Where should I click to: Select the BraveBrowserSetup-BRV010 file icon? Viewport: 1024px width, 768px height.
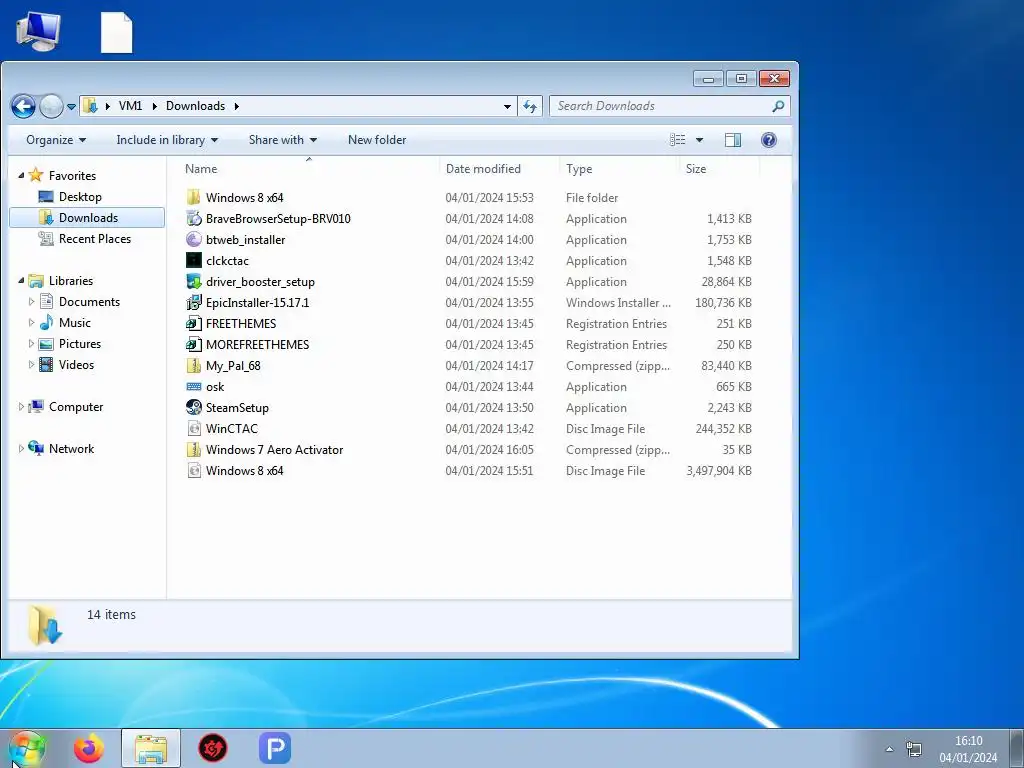[193, 218]
